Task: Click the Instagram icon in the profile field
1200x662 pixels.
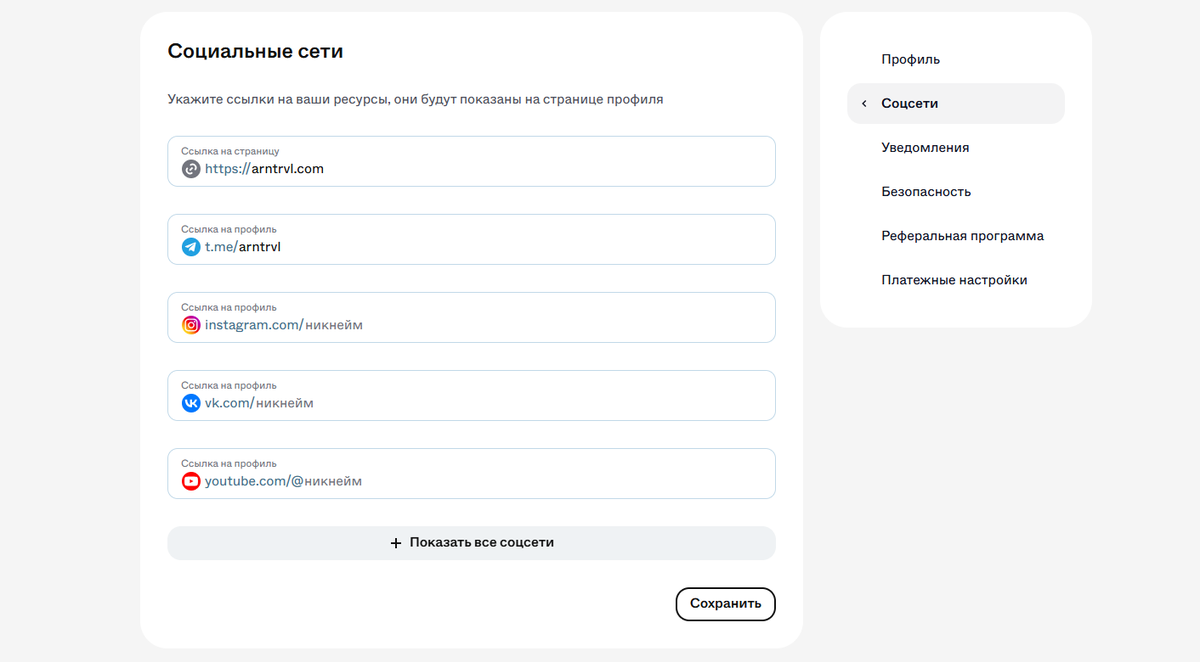Action: 191,325
